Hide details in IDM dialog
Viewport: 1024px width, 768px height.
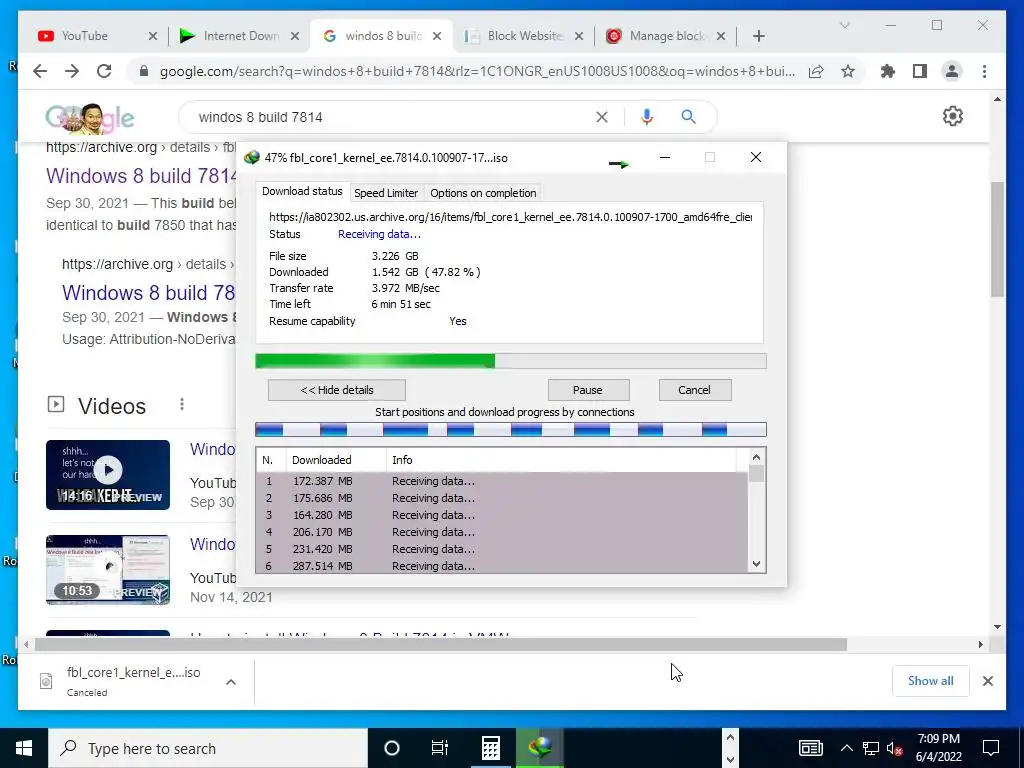coord(337,390)
